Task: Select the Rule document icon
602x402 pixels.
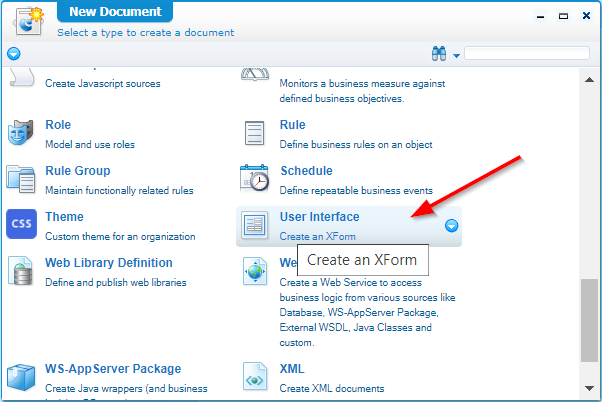Action: pos(256,132)
